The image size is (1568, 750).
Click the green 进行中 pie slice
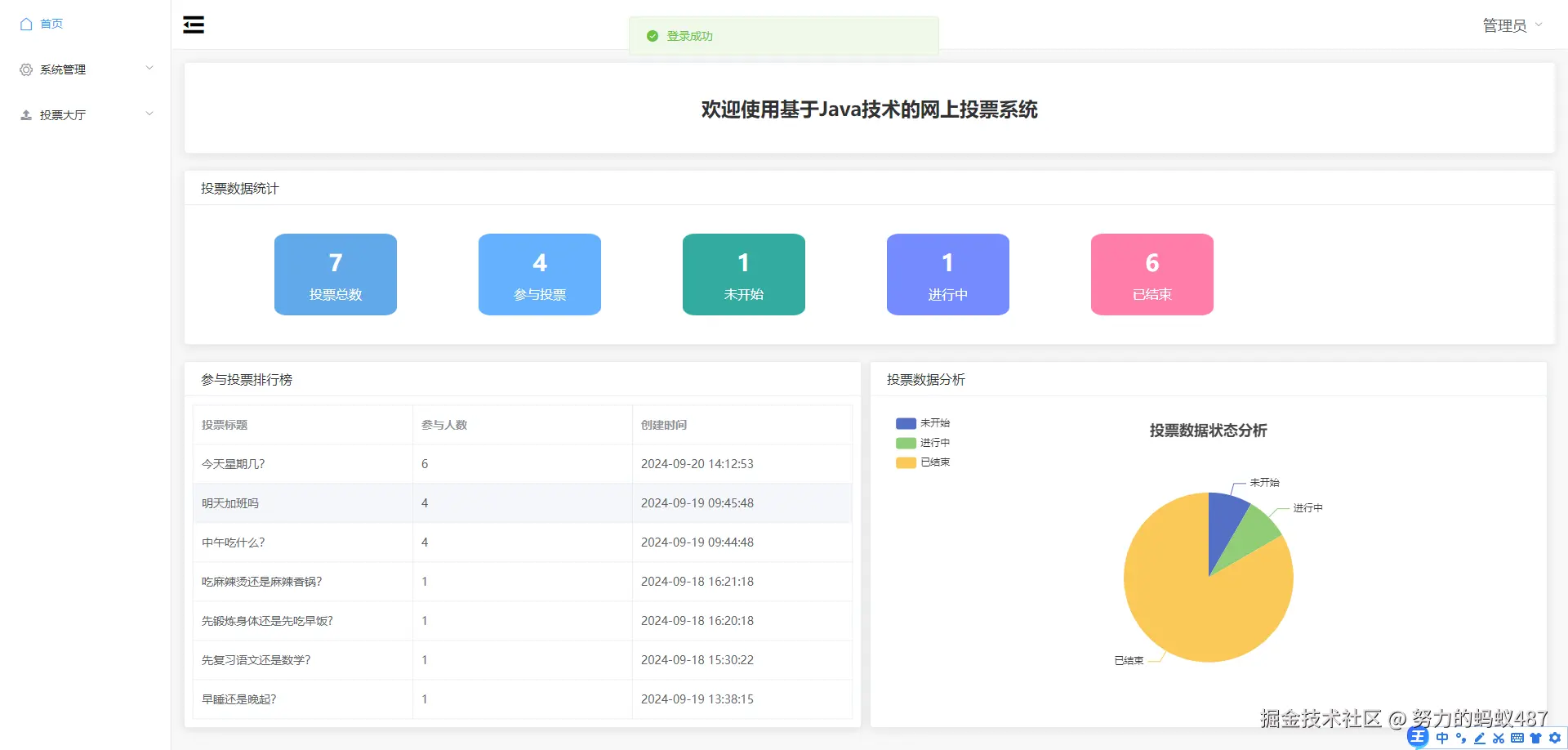point(1251,535)
